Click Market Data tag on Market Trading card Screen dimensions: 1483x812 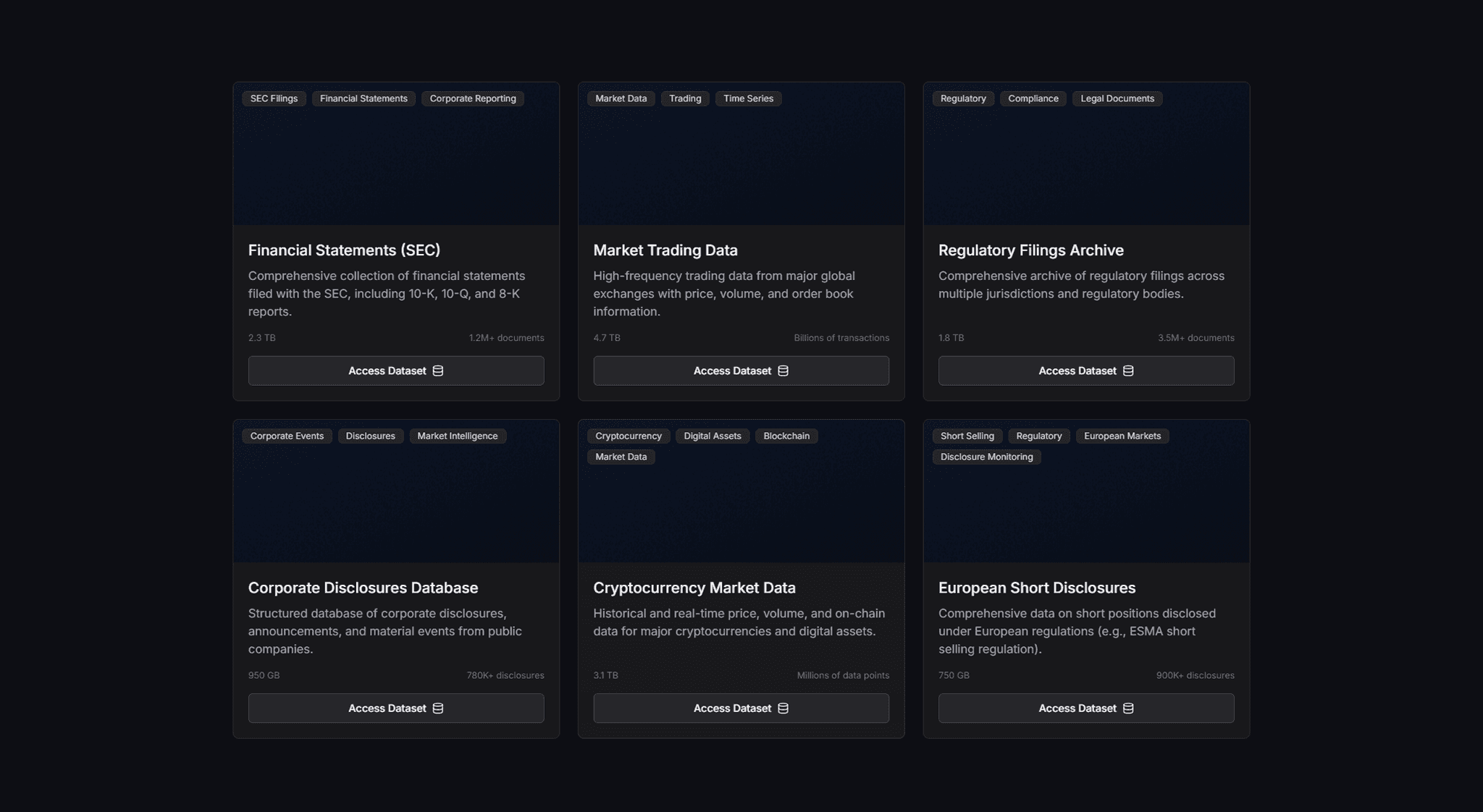[x=621, y=98]
